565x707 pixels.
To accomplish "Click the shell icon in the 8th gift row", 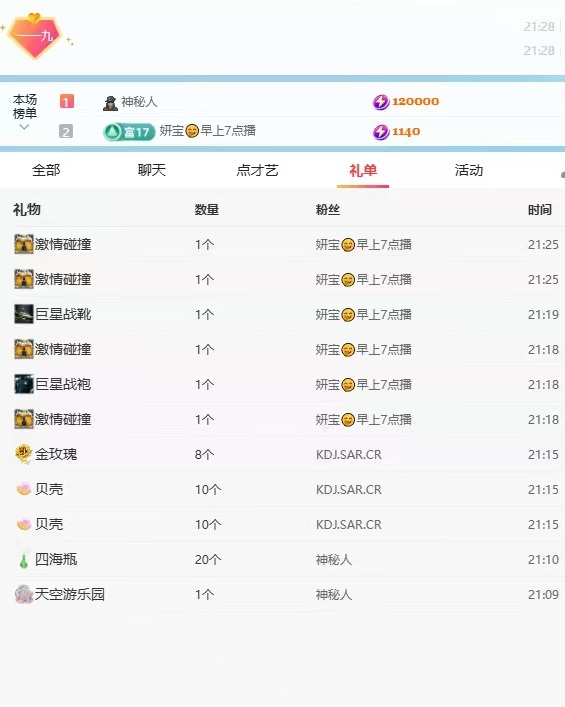I will [23, 488].
